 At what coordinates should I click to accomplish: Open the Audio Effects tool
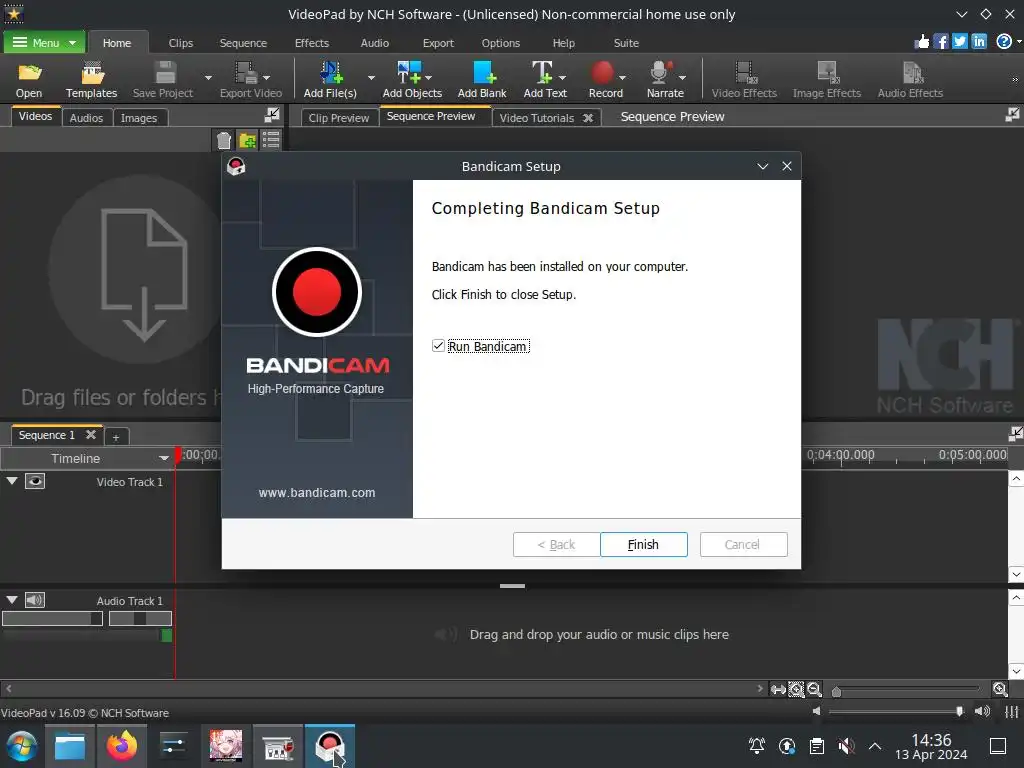coord(910,80)
